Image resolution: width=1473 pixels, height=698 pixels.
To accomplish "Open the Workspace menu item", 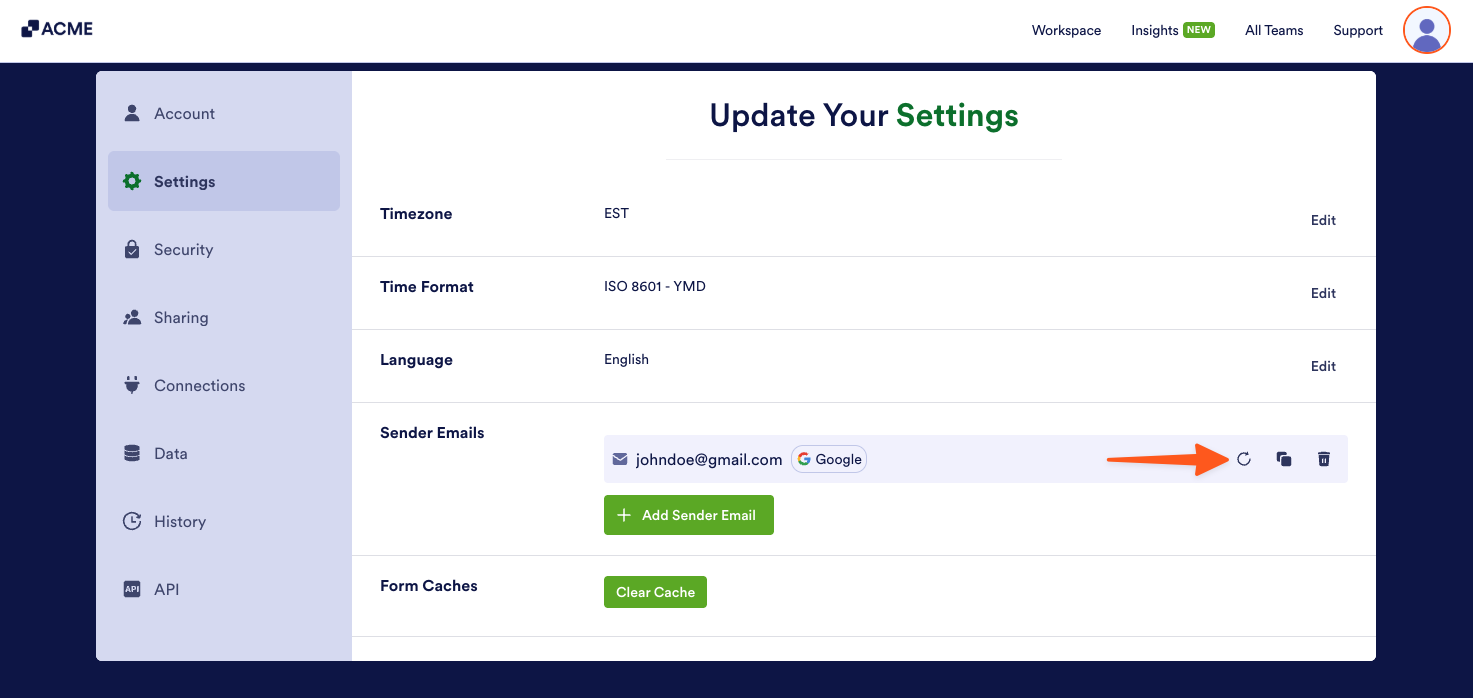I will [x=1066, y=30].
